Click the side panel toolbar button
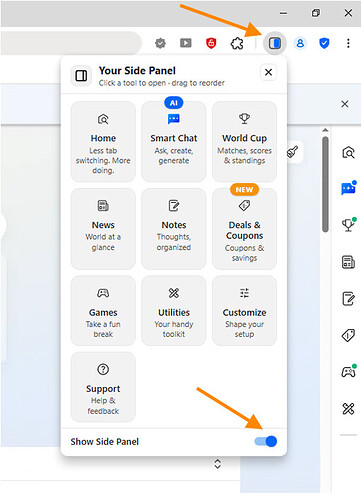This screenshot has width=361, height=500. 275,43
